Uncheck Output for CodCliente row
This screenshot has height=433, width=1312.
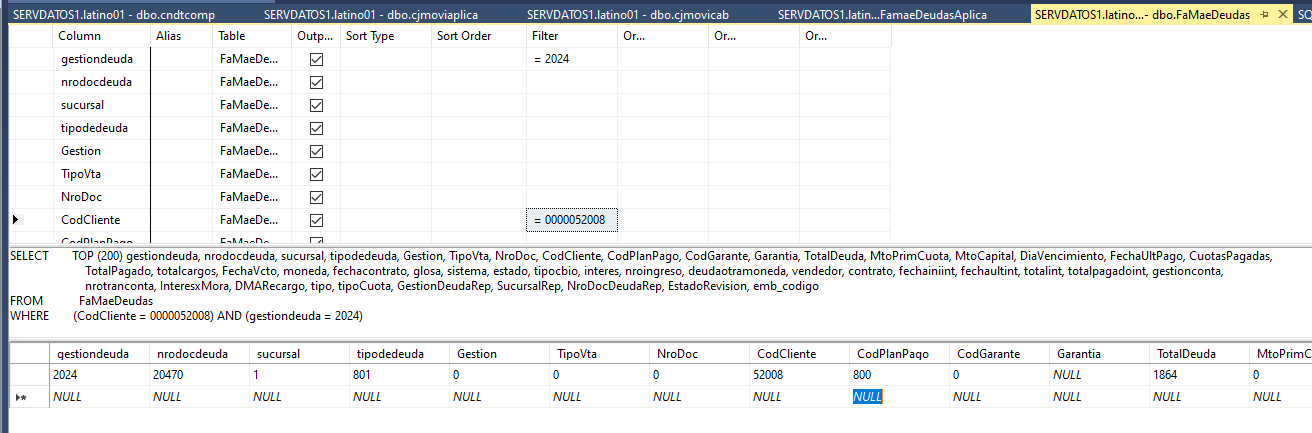pos(317,220)
